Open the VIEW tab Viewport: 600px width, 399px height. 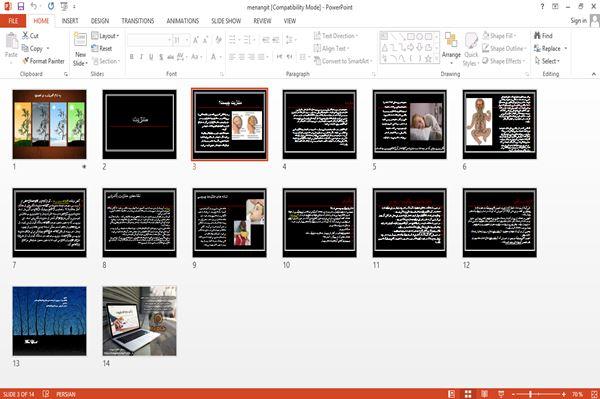click(290, 21)
